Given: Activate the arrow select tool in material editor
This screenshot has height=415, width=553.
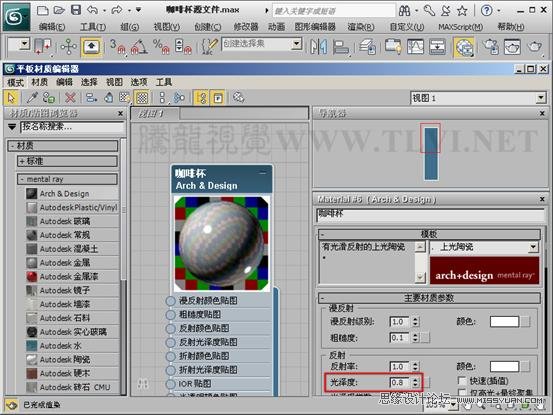Looking at the screenshot, I should [11, 98].
